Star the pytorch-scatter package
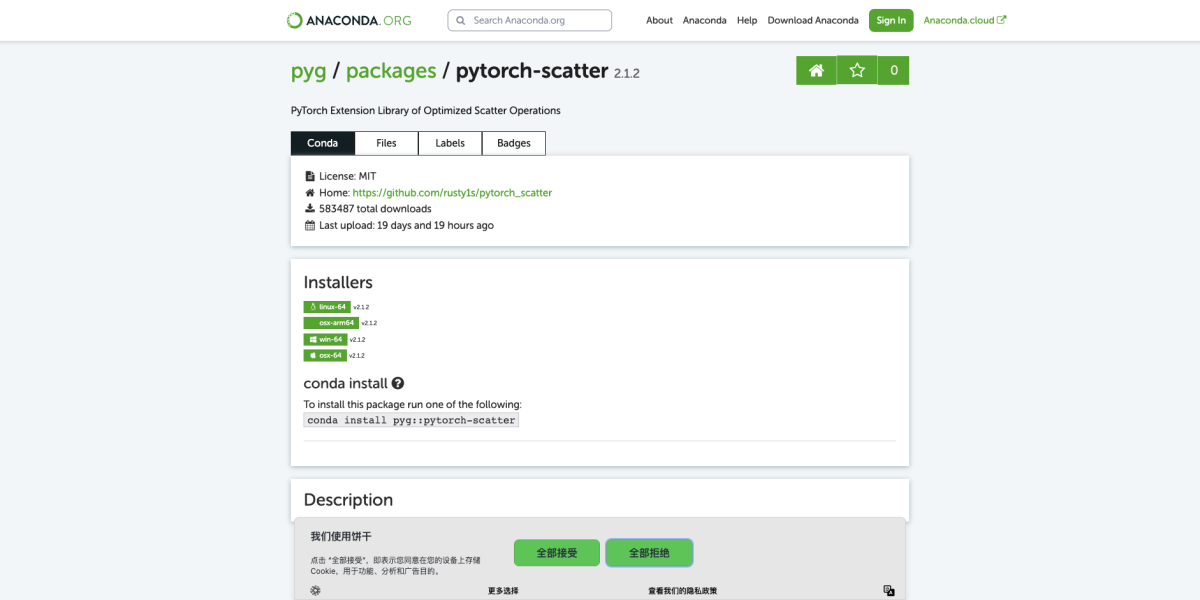 pos(856,70)
